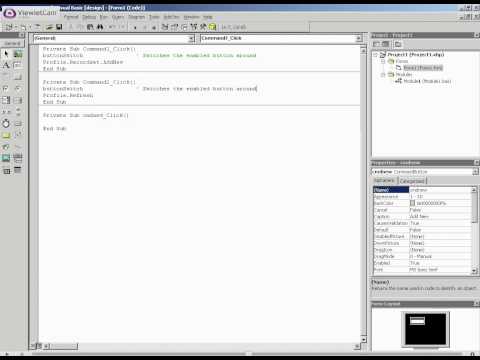Select the ListBox control tool

18,100
